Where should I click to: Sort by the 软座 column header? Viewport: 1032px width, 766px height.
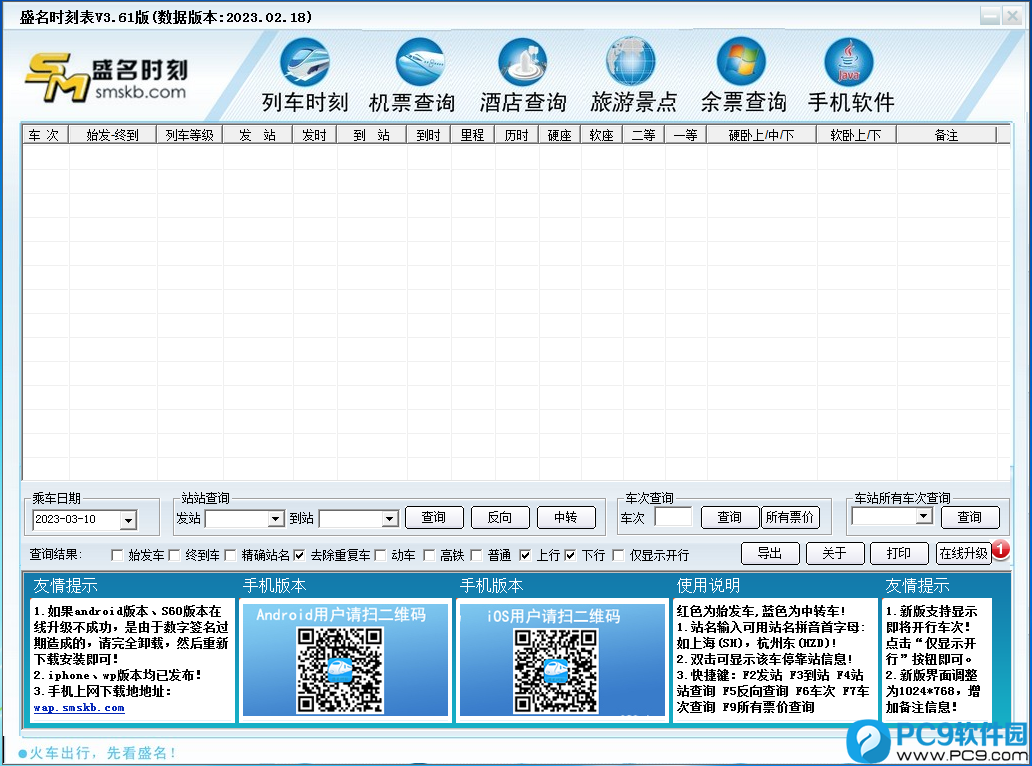pyautogui.click(x=602, y=135)
